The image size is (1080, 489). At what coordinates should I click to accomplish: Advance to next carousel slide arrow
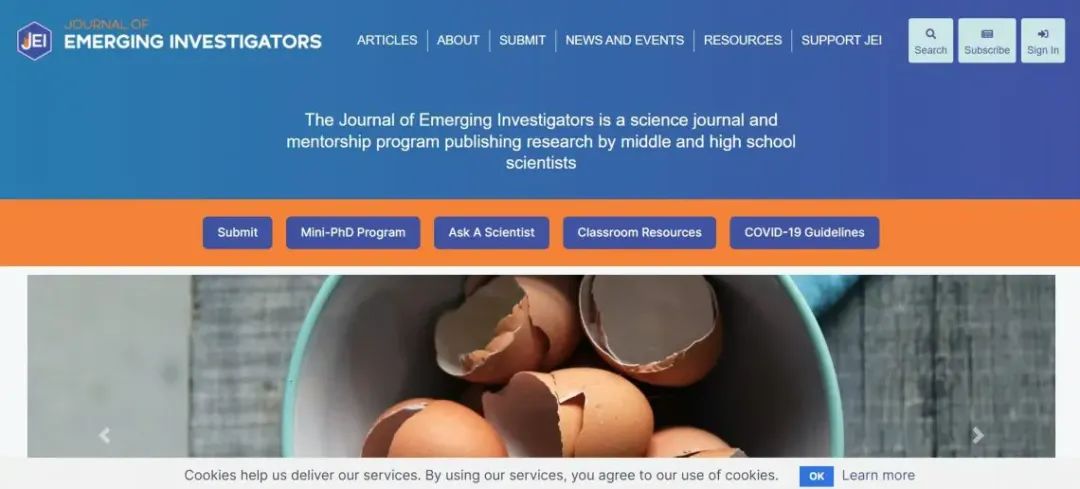point(977,435)
